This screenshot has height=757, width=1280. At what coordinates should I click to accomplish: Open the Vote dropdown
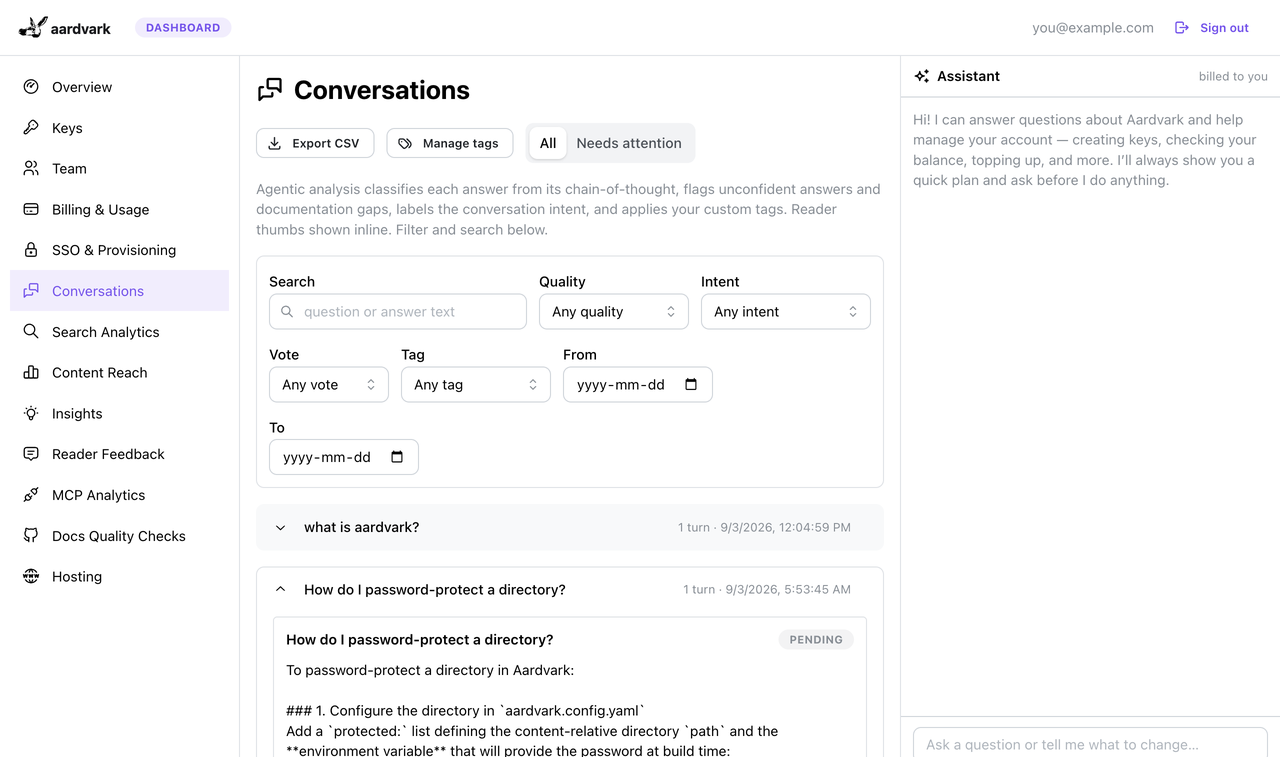tap(329, 385)
